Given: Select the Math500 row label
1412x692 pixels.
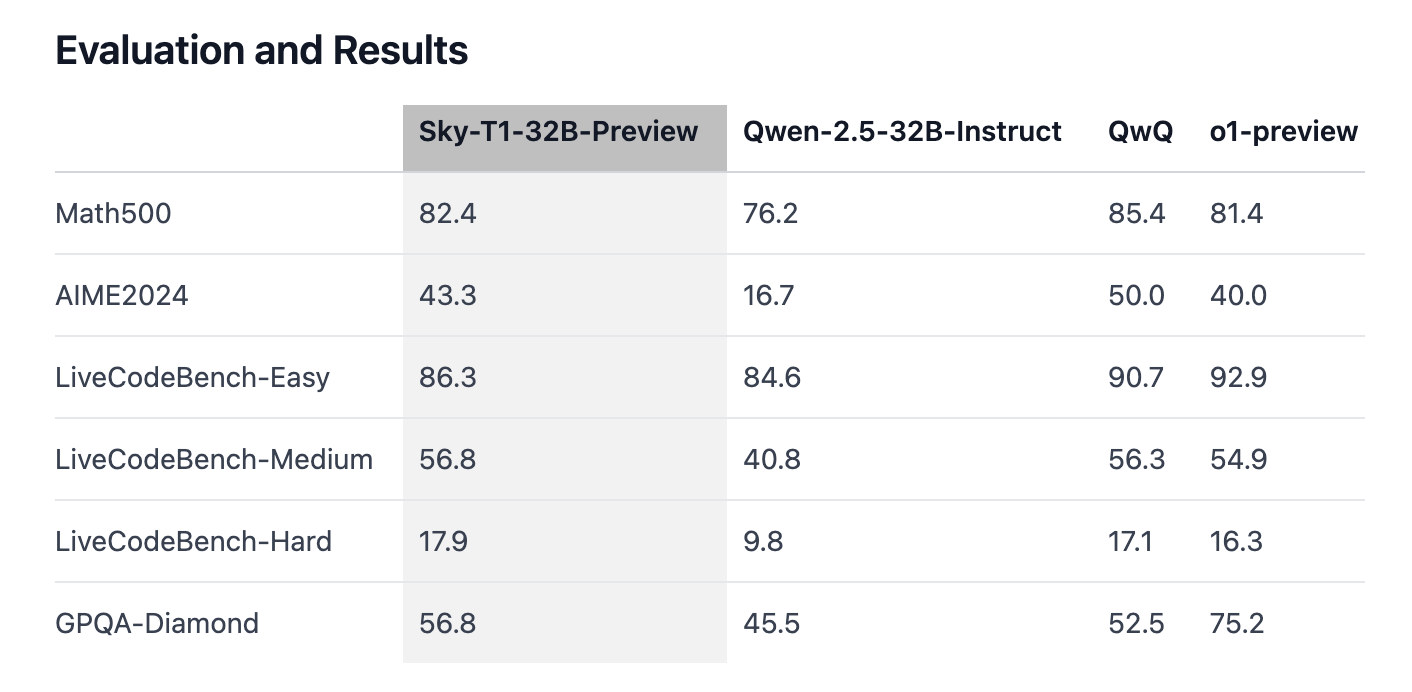Looking at the screenshot, I should [113, 214].
